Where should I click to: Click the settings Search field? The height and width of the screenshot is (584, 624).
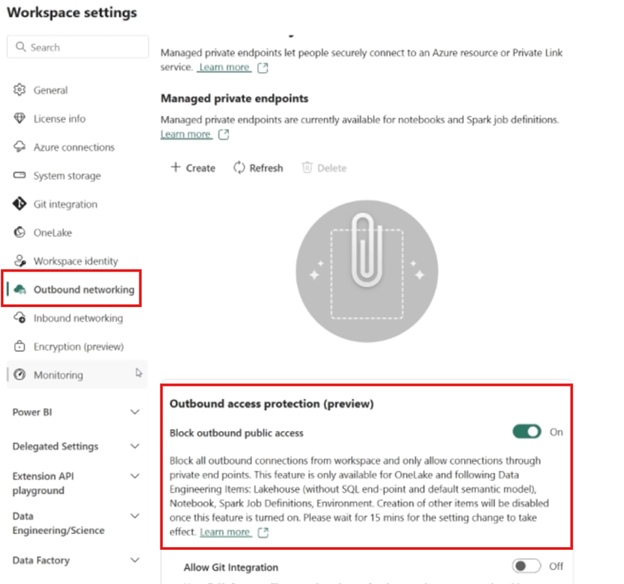tap(76, 47)
